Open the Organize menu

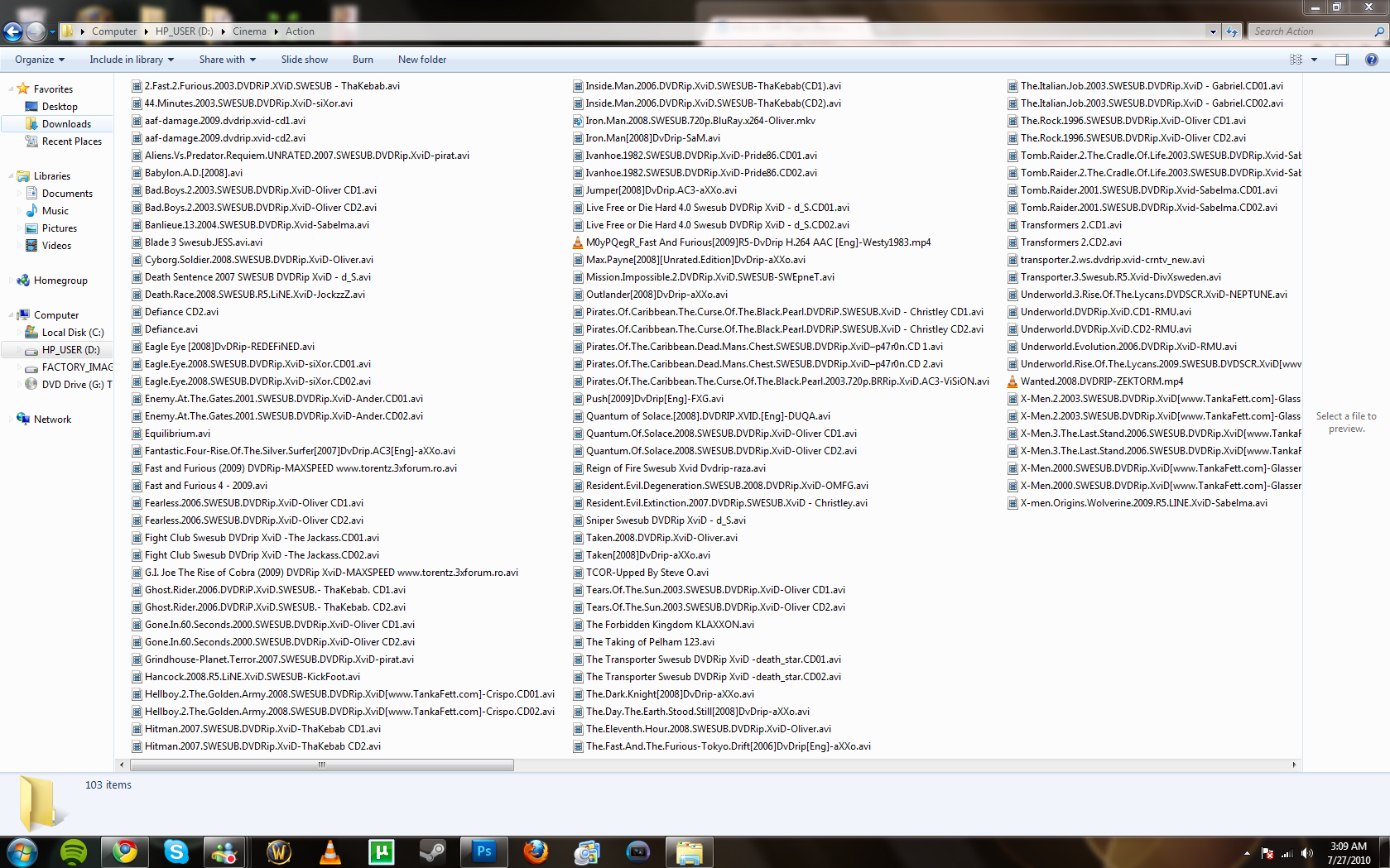pyautogui.click(x=40, y=60)
